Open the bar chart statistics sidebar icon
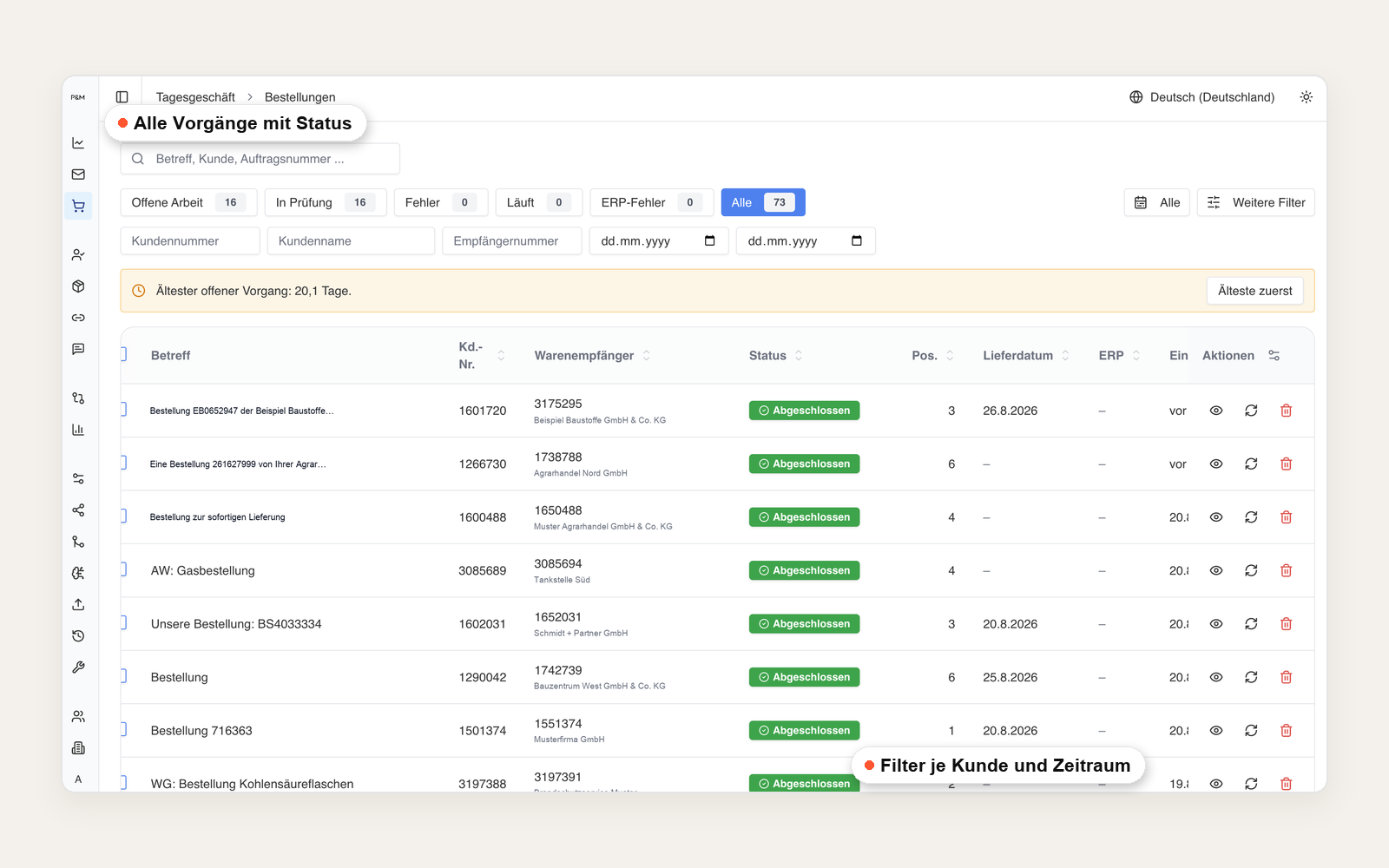Image resolution: width=1389 pixels, height=868 pixels. click(x=78, y=430)
